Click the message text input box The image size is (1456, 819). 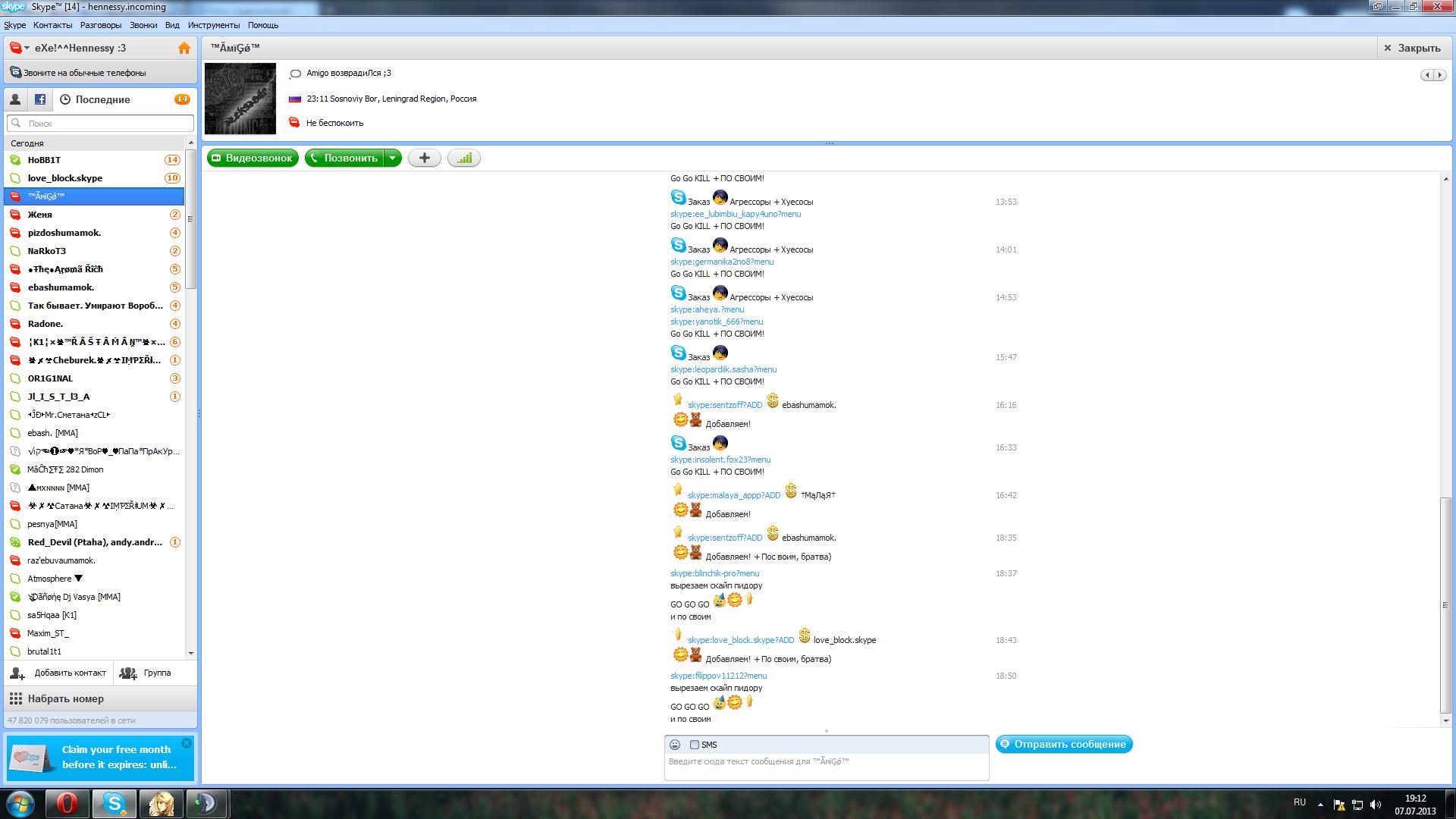pyautogui.click(x=827, y=766)
